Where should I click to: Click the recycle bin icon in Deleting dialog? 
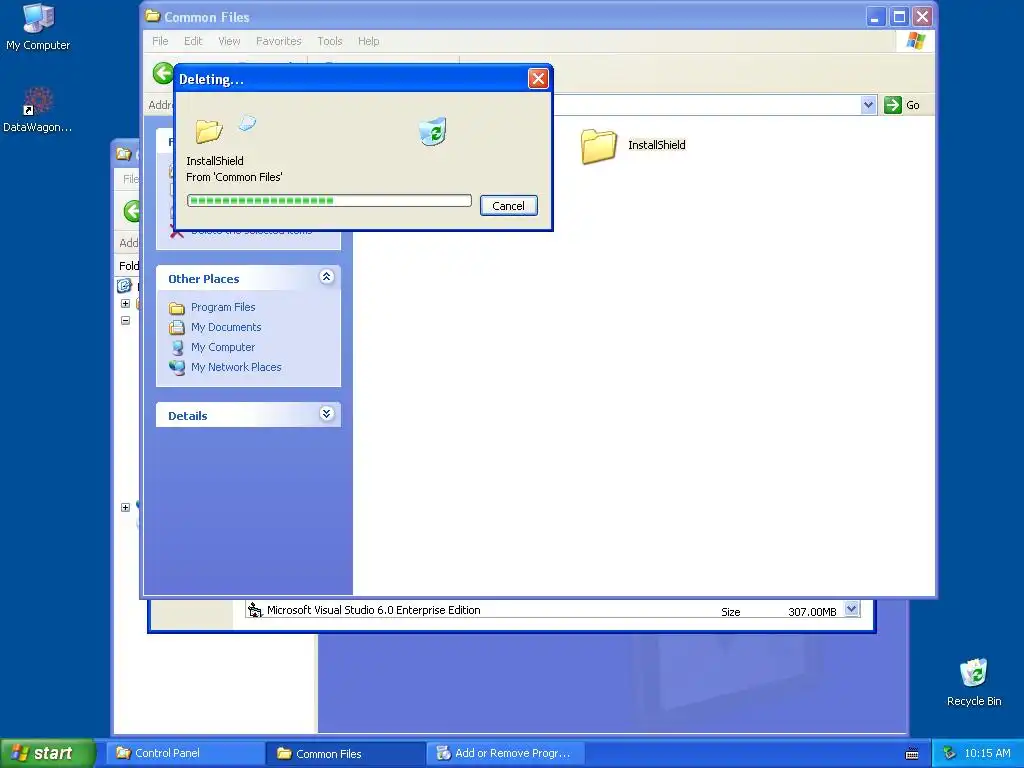click(x=432, y=131)
